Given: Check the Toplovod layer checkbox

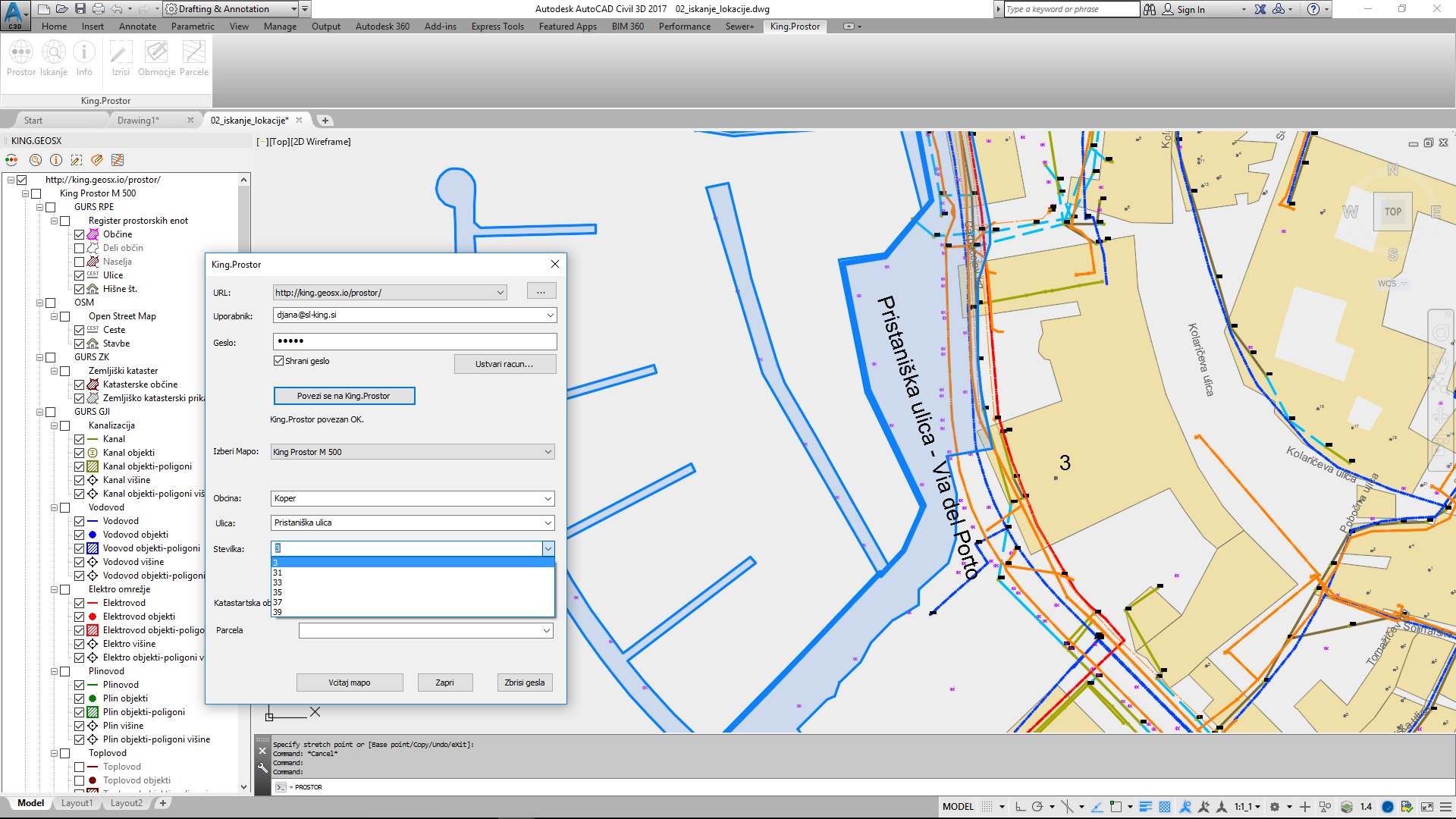Looking at the screenshot, I should point(79,767).
